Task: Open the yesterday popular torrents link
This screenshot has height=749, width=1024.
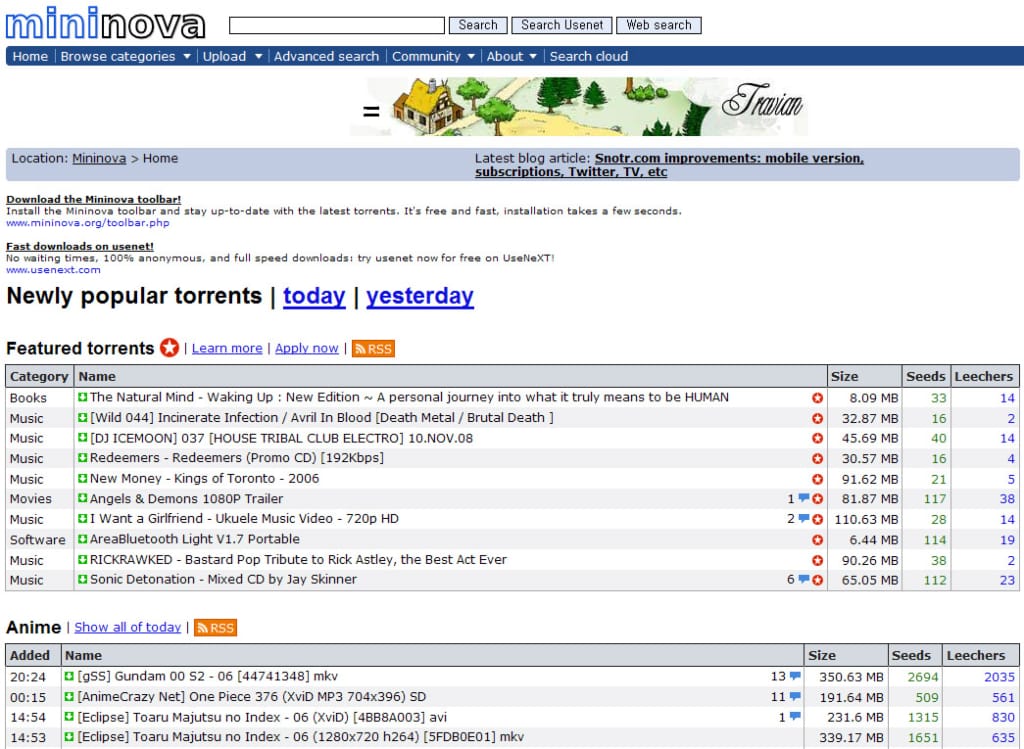Action: 420,296
